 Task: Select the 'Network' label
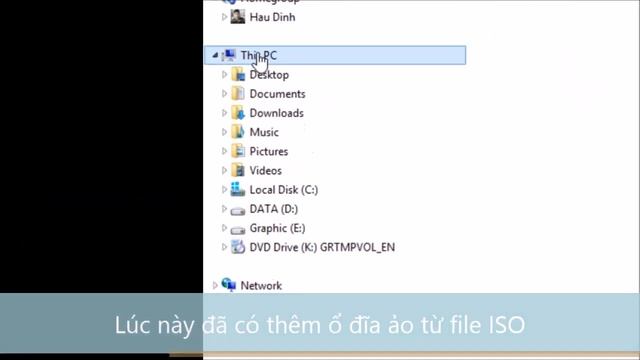click(261, 286)
